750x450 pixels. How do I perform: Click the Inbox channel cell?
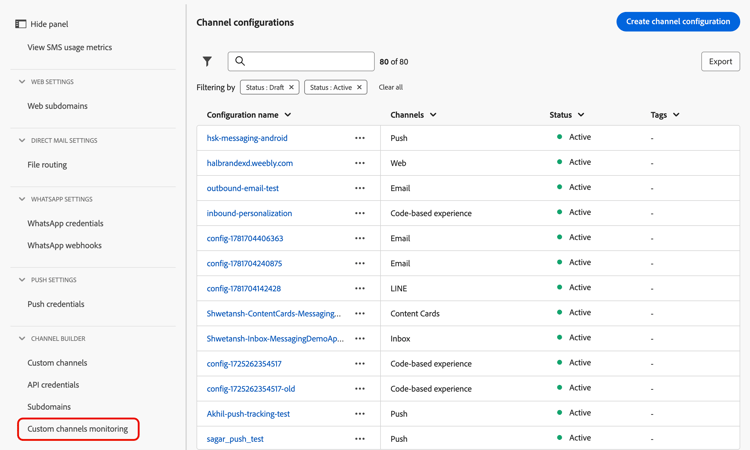(400, 339)
